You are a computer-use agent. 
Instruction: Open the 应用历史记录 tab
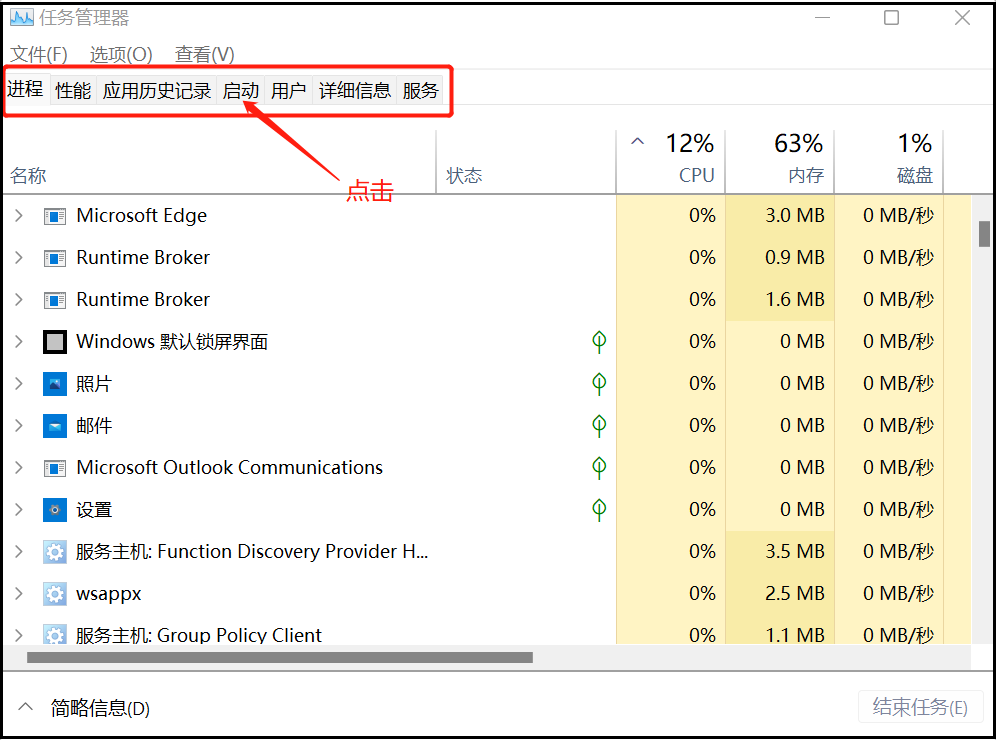156,91
